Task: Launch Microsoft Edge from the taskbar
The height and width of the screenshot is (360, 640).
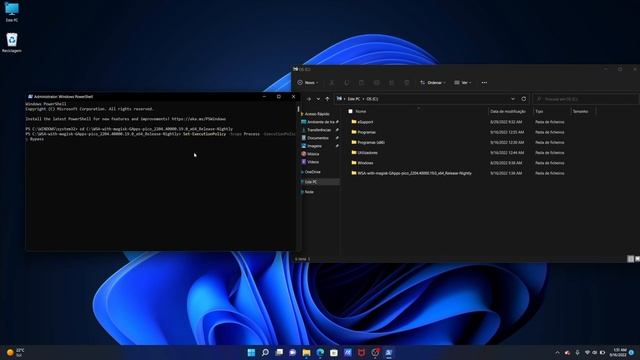Action: pos(320,352)
